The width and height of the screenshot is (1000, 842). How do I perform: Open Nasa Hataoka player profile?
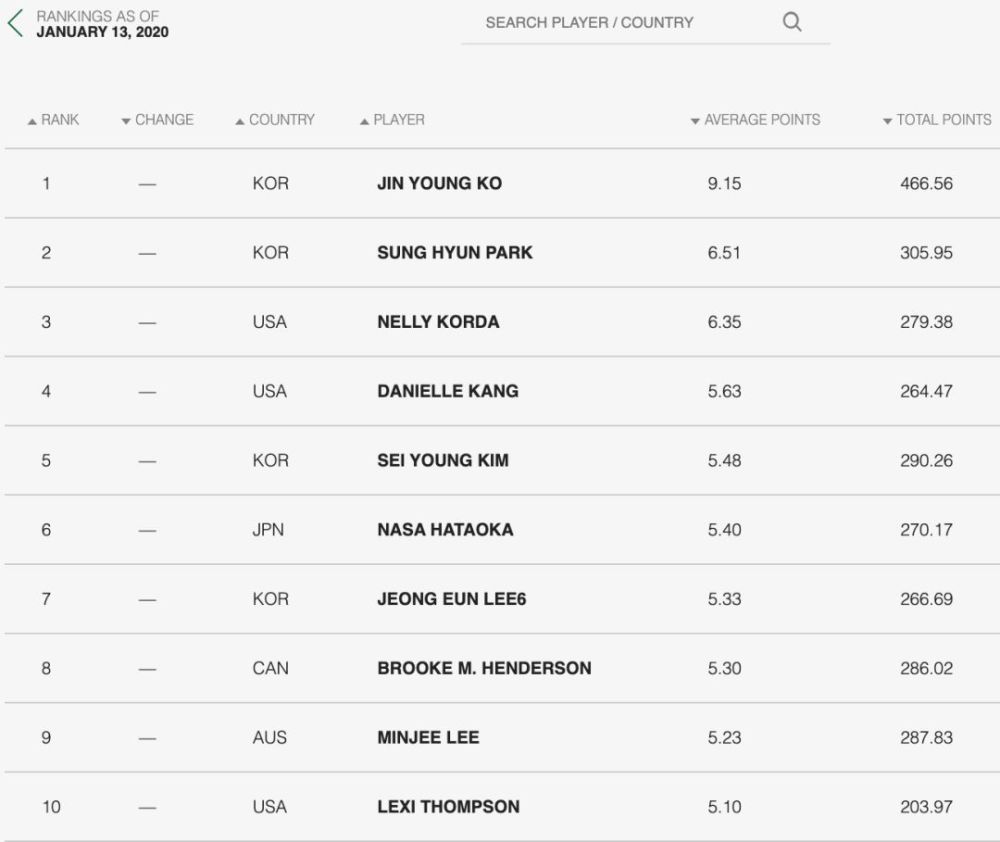(445, 529)
